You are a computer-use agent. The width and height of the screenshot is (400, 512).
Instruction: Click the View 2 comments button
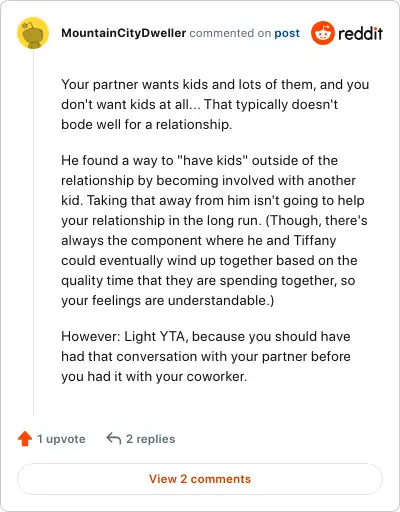tap(200, 479)
